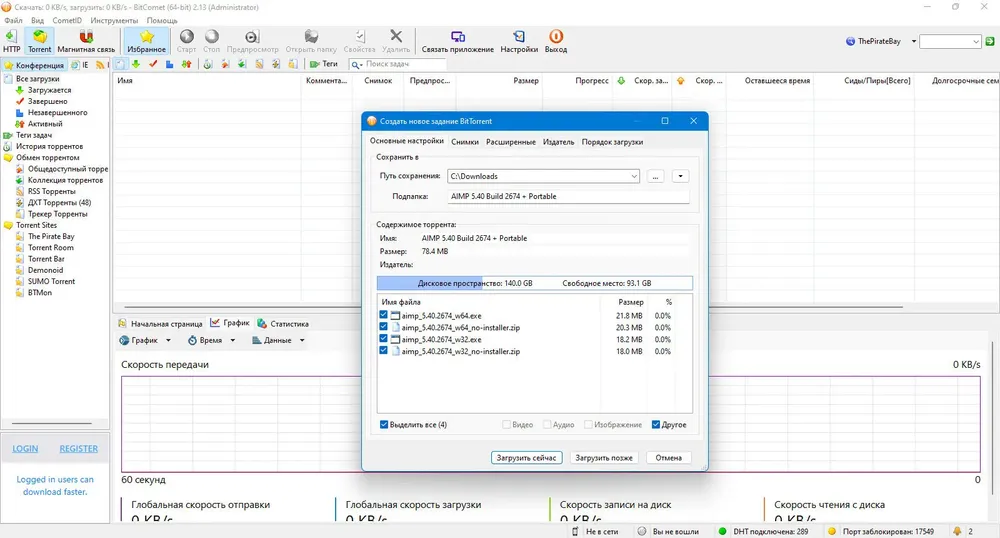Click the Старт toolbar icon
The width and height of the screenshot is (1000, 538).
[x=186, y=41]
